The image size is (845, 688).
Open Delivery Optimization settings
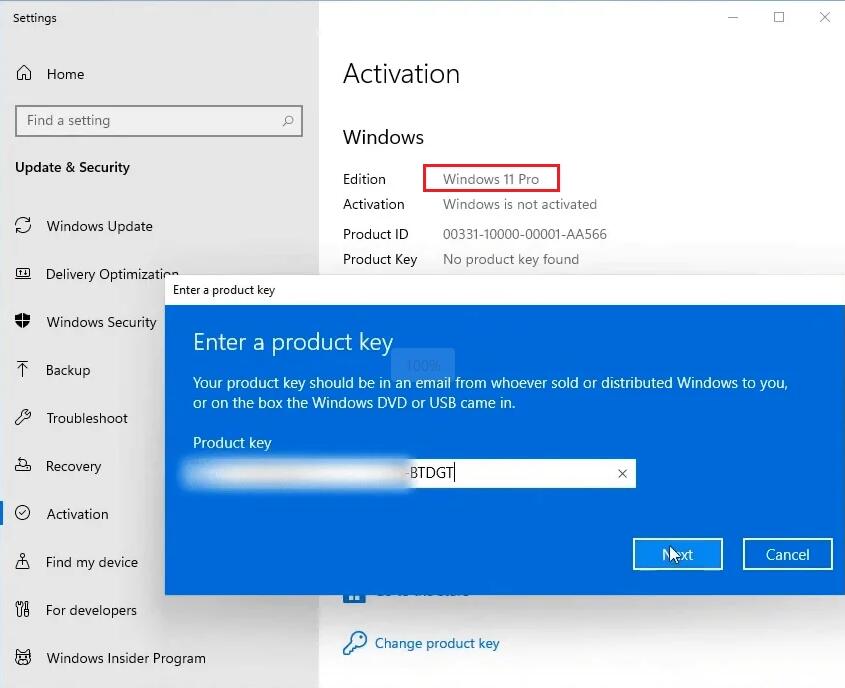coord(112,274)
